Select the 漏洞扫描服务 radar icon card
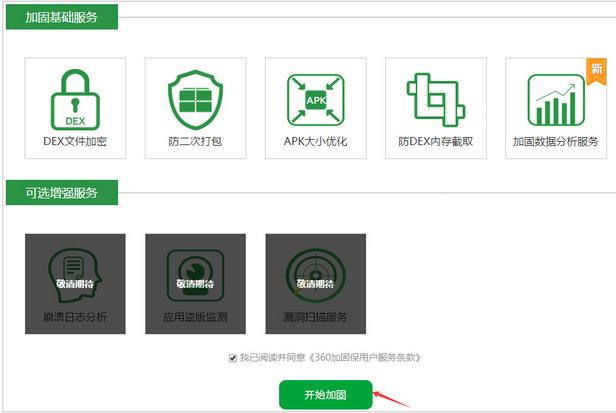Image resolution: width=616 pixels, height=413 pixels. (x=315, y=284)
